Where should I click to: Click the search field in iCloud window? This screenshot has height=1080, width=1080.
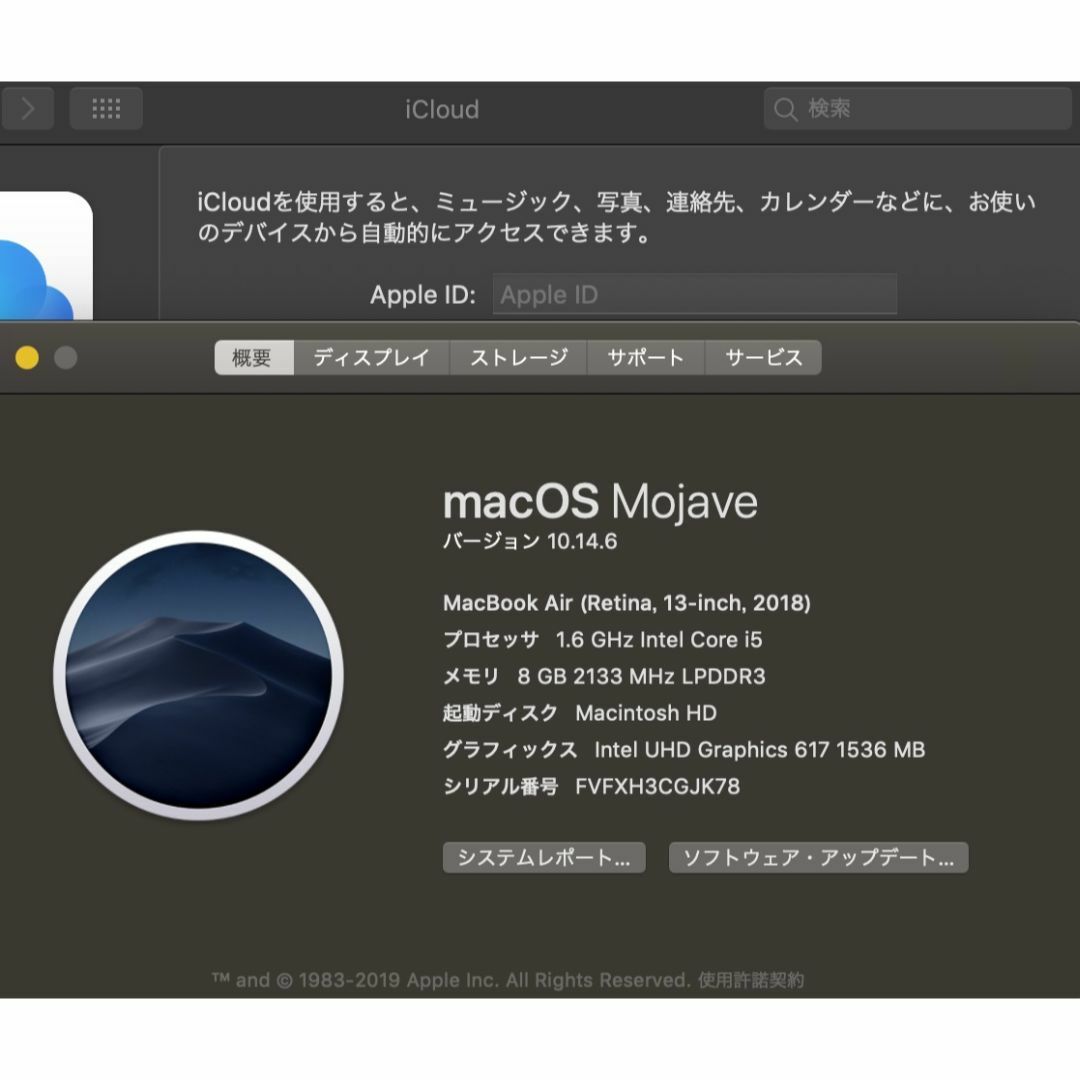[x=917, y=109]
